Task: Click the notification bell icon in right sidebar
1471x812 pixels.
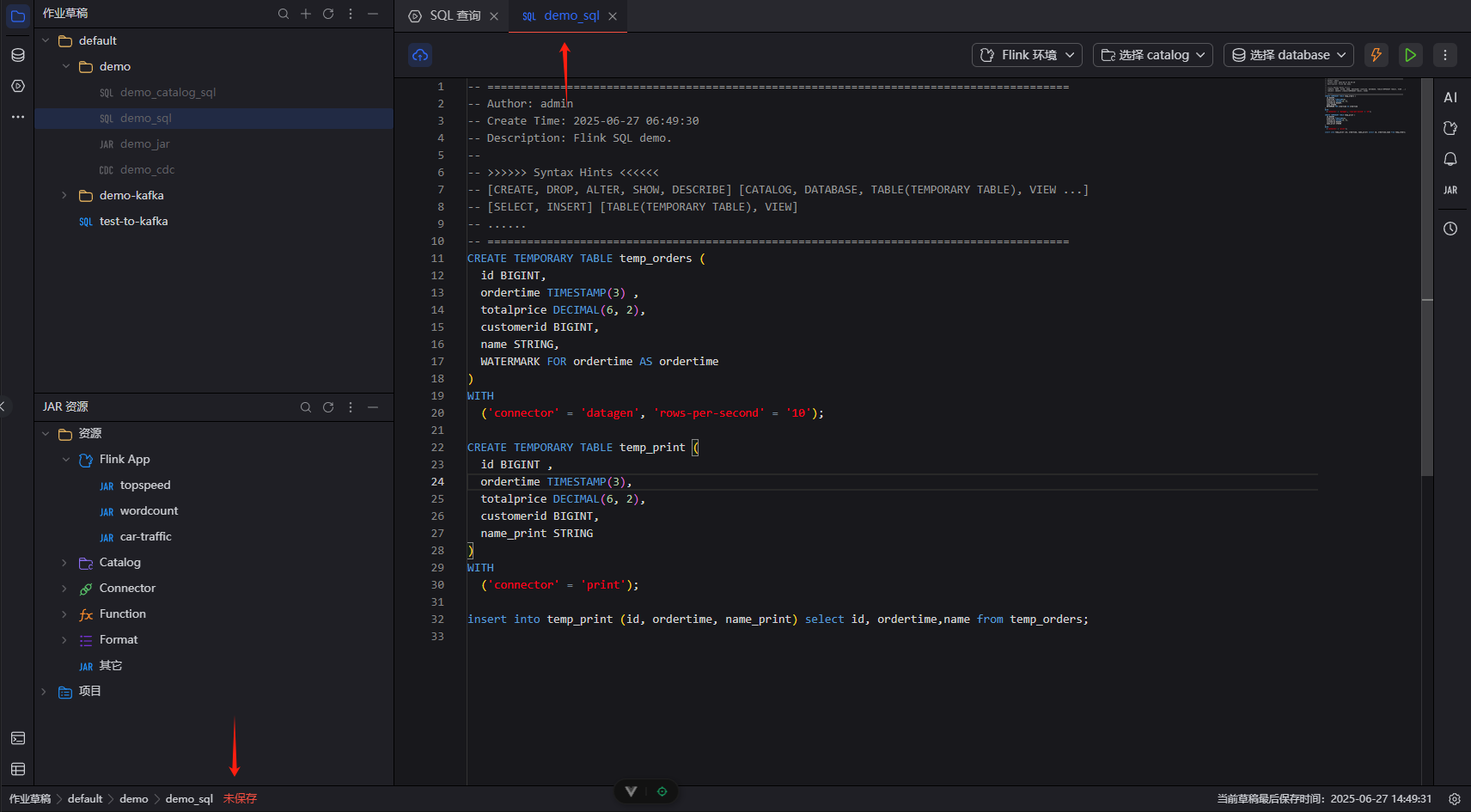Action: 1450,159
